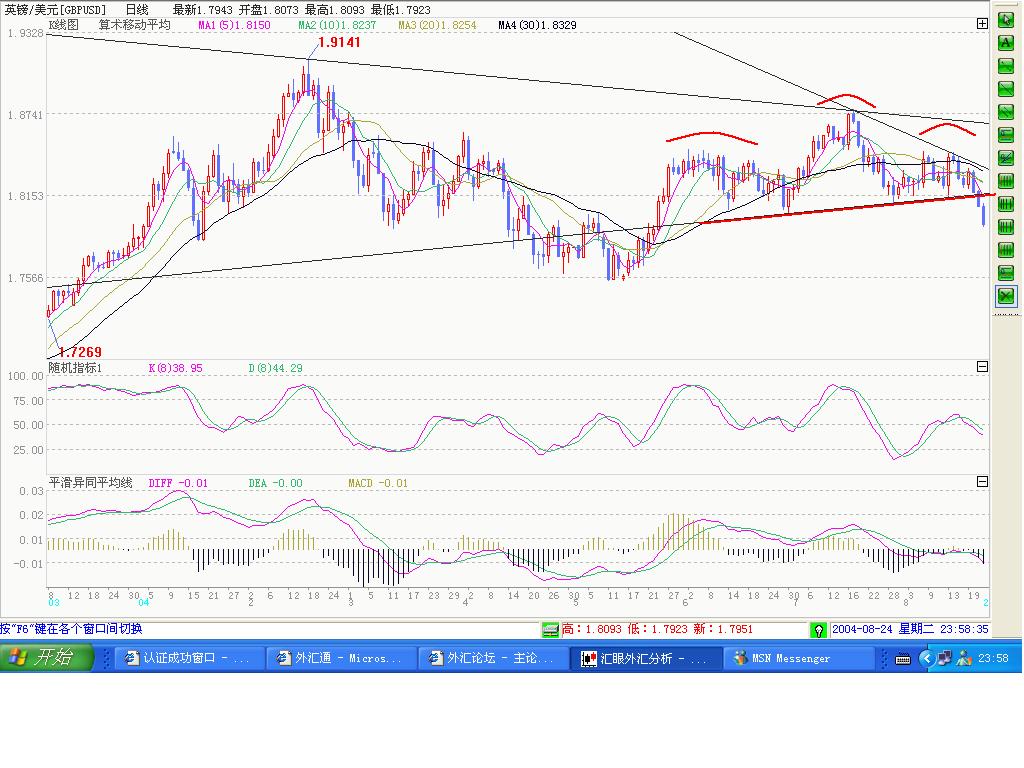
Task: Click the DIFF -0.01 value
Action: pyautogui.click(x=178, y=483)
